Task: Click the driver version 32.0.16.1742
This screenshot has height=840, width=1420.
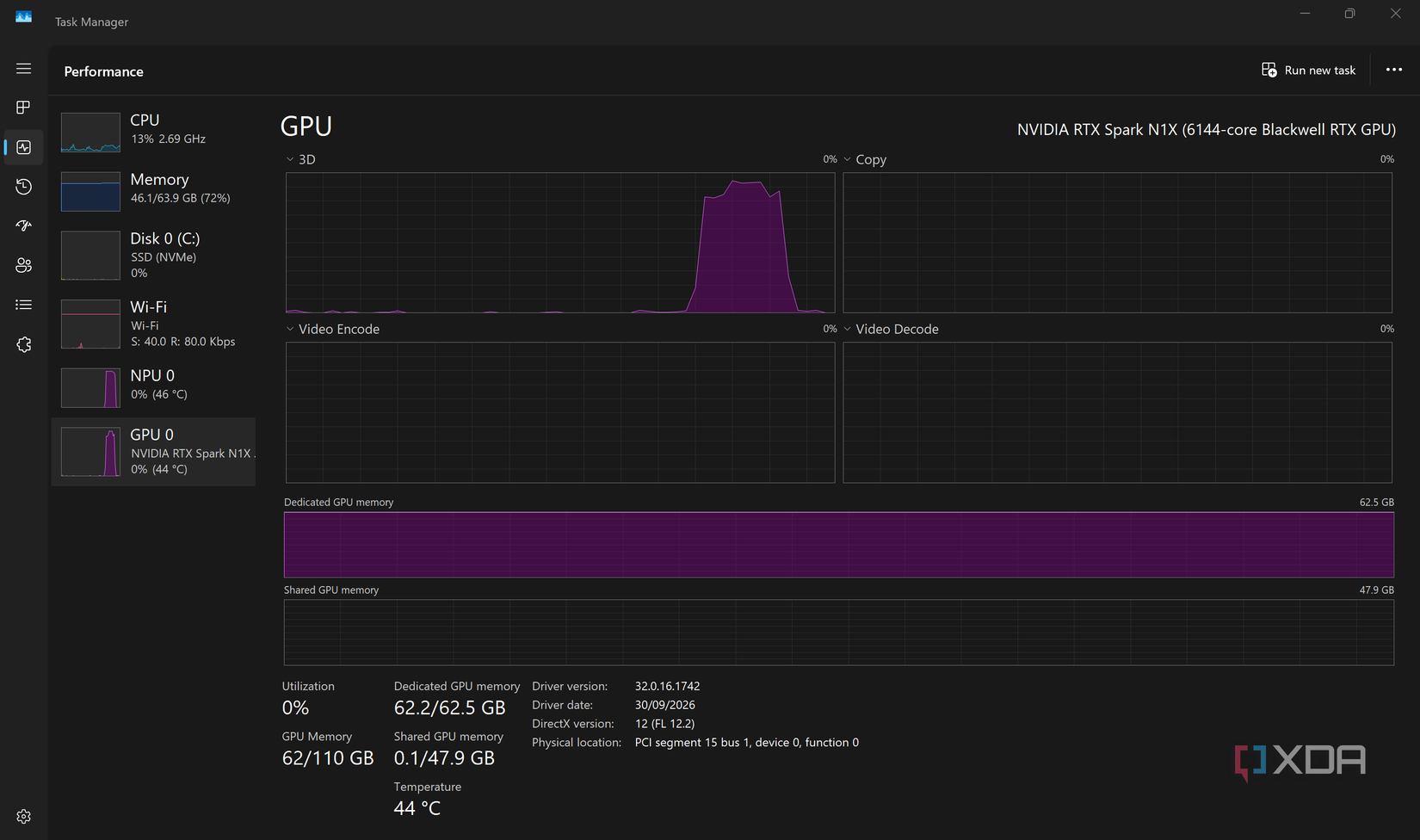Action: point(667,687)
